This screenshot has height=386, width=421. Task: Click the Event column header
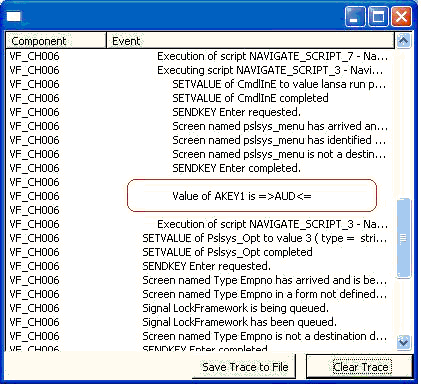coord(250,41)
